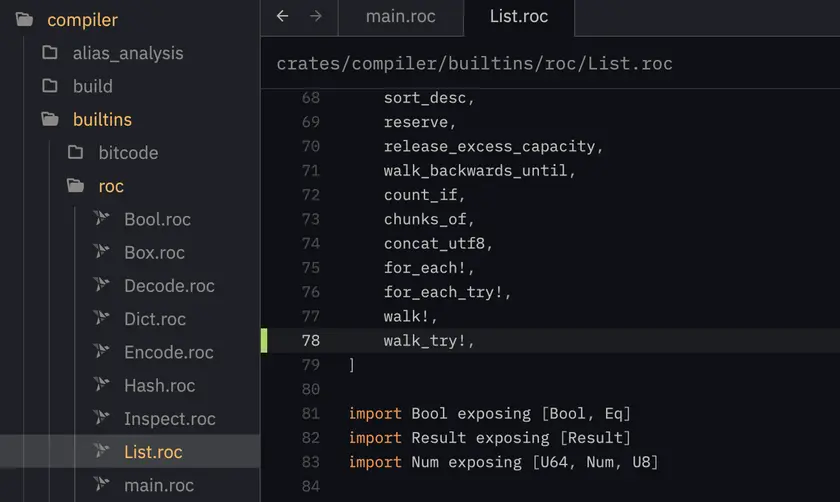Switch to the main.roc tab

[401, 17]
